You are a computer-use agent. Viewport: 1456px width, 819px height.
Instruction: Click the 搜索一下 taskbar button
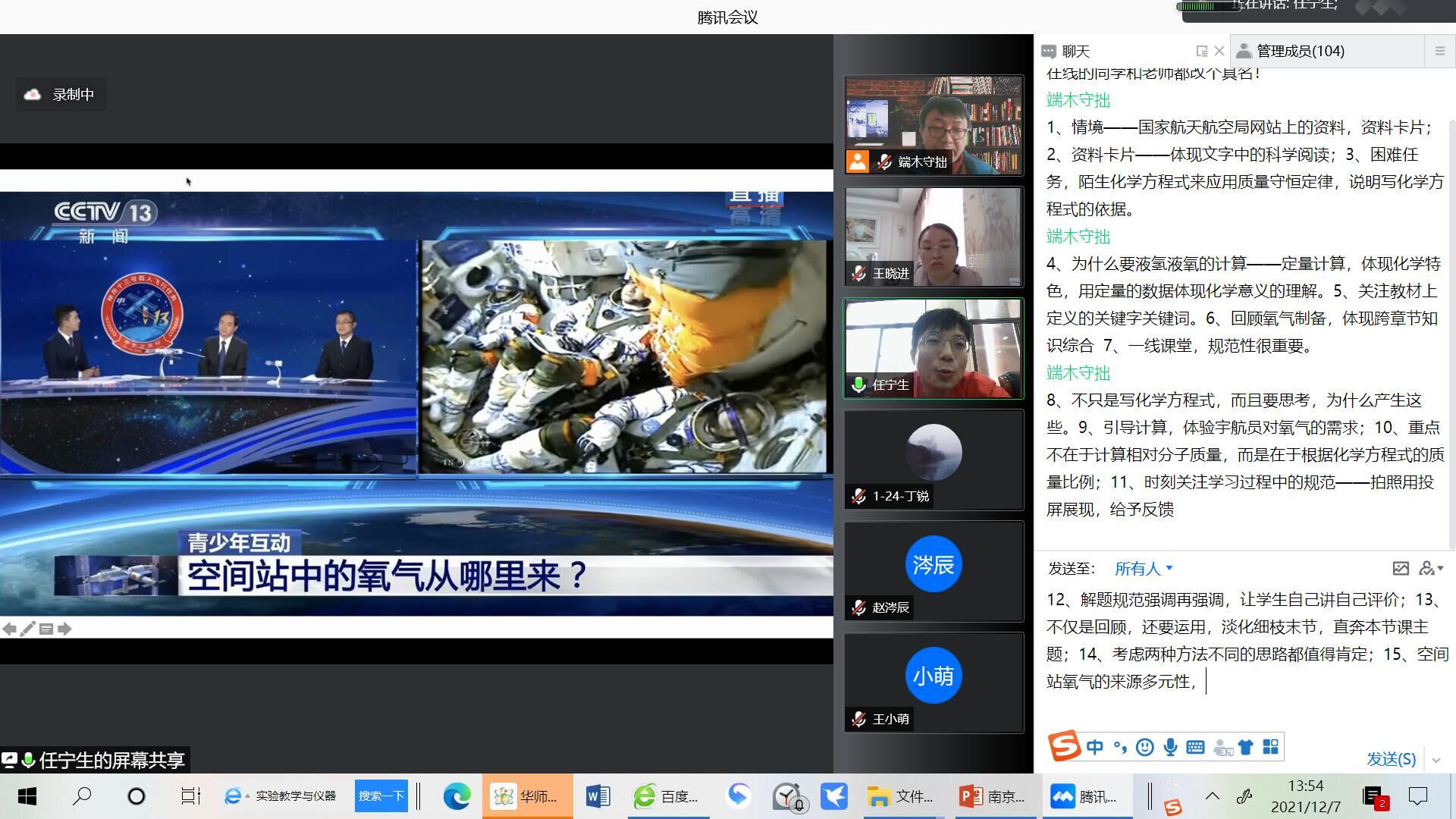[381, 796]
